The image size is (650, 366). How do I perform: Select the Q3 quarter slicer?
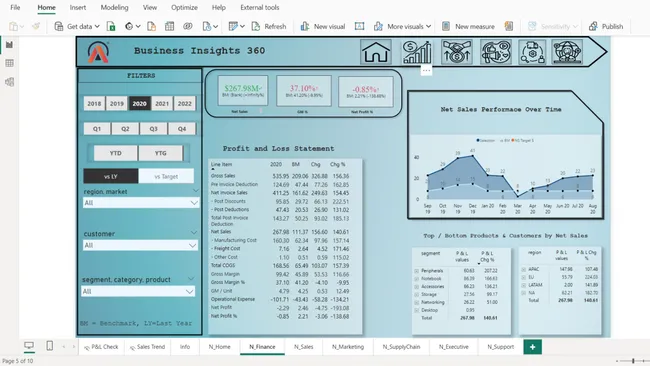pos(153,129)
